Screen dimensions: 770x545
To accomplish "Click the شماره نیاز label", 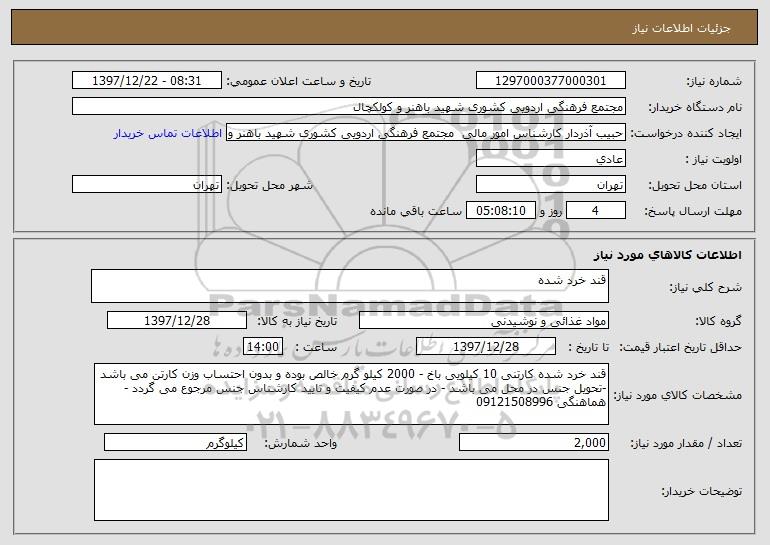I will [x=715, y=81].
